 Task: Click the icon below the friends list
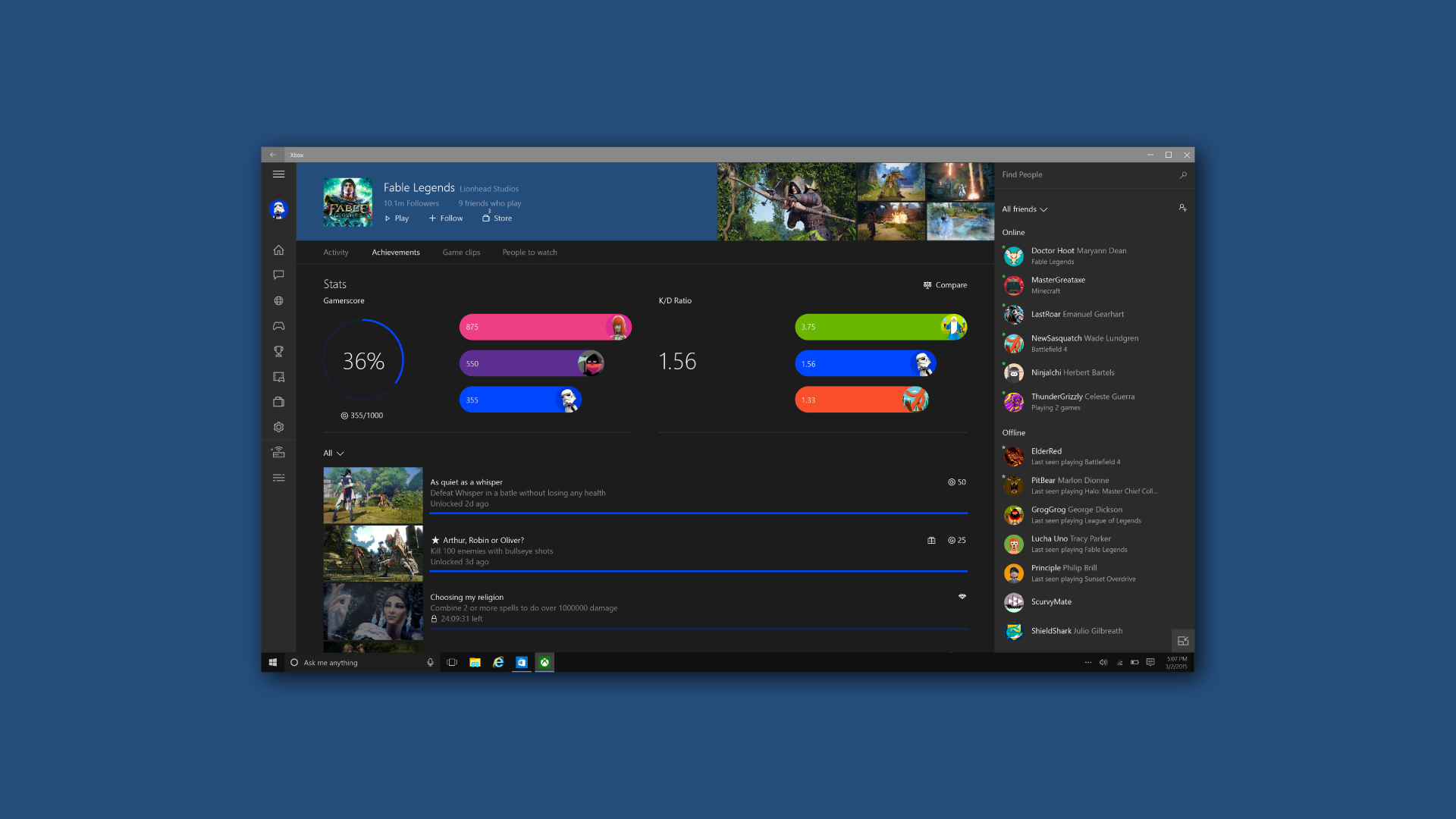[x=1182, y=641]
